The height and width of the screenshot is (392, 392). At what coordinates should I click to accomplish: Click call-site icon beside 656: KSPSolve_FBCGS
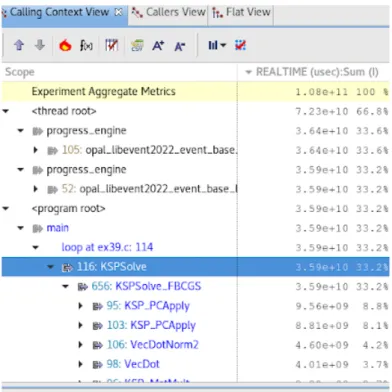(x=82, y=287)
